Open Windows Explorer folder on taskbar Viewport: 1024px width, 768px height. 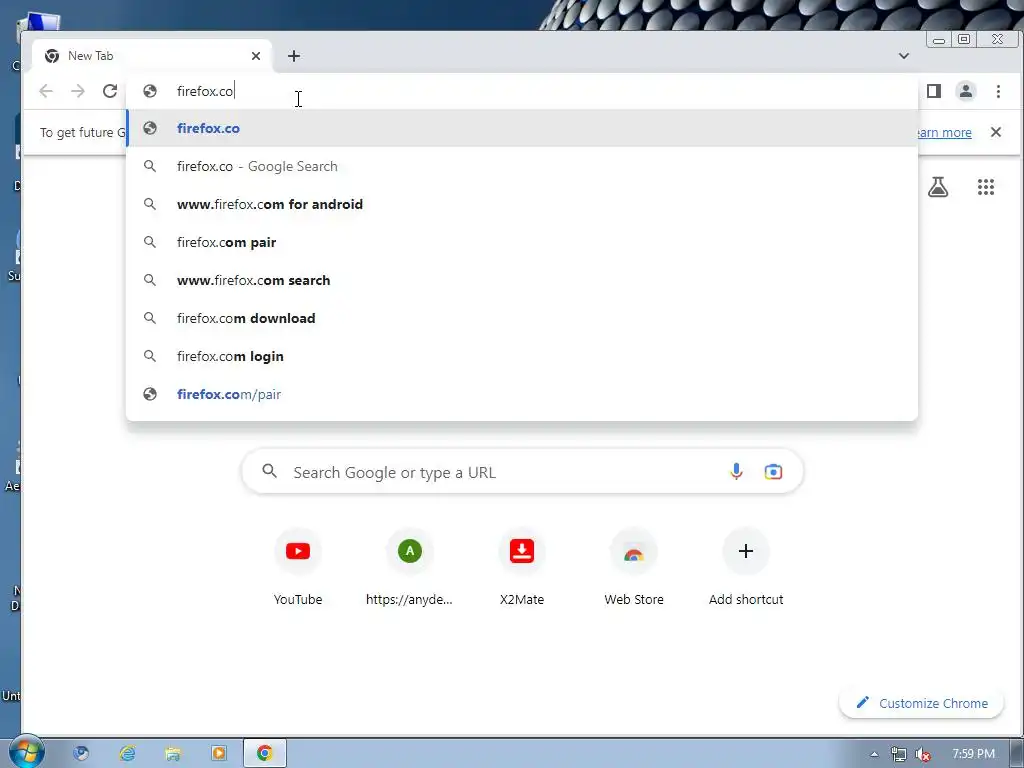click(x=173, y=753)
